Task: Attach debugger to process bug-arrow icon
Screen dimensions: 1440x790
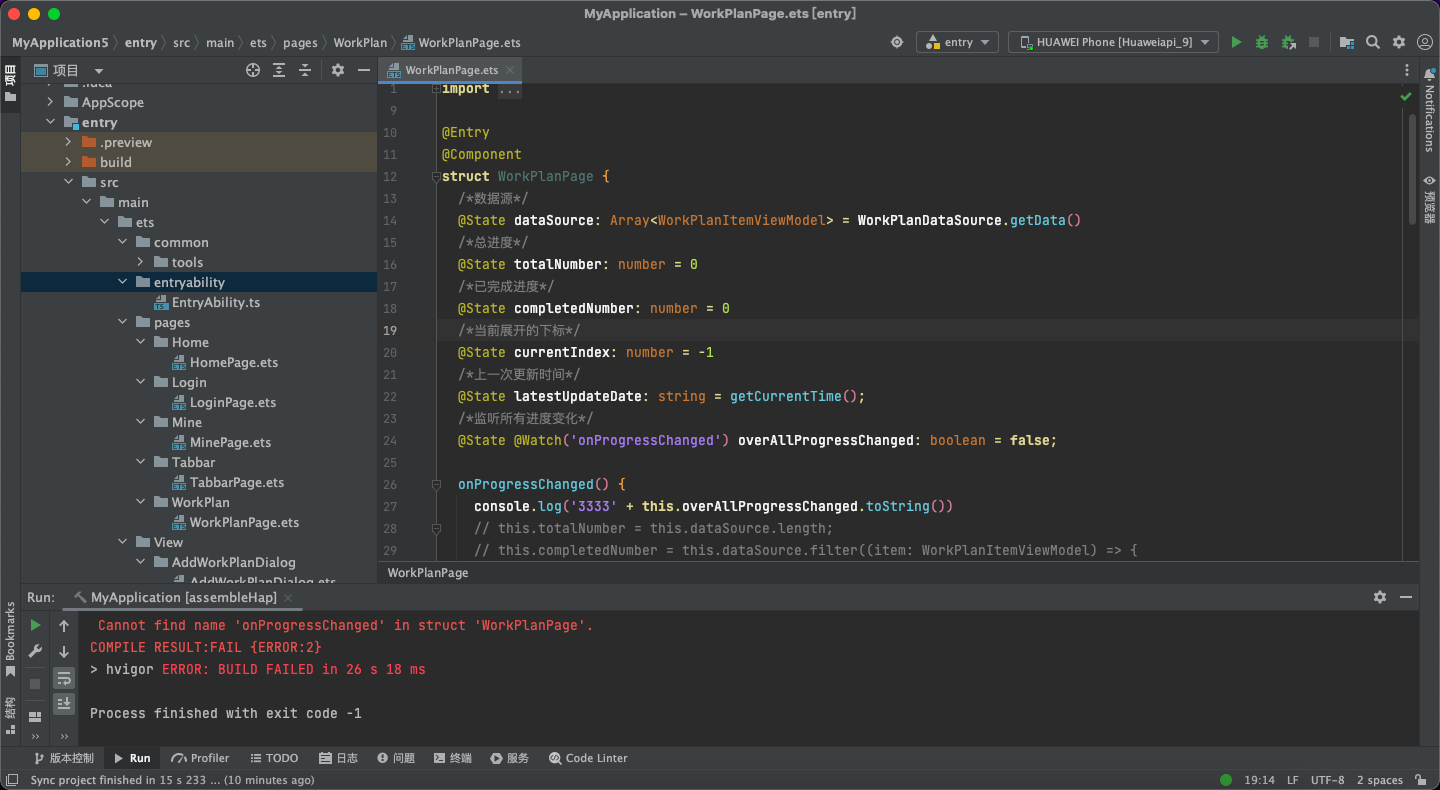Action: click(x=1288, y=42)
